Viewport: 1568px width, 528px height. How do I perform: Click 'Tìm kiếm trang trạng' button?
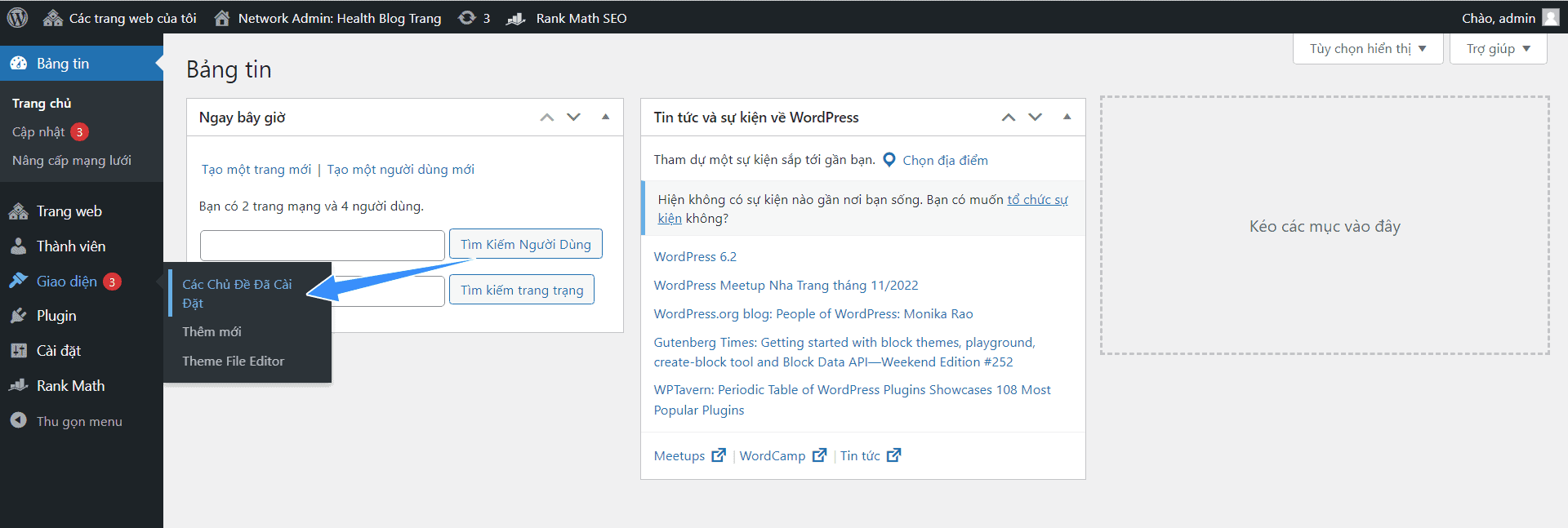(x=522, y=290)
